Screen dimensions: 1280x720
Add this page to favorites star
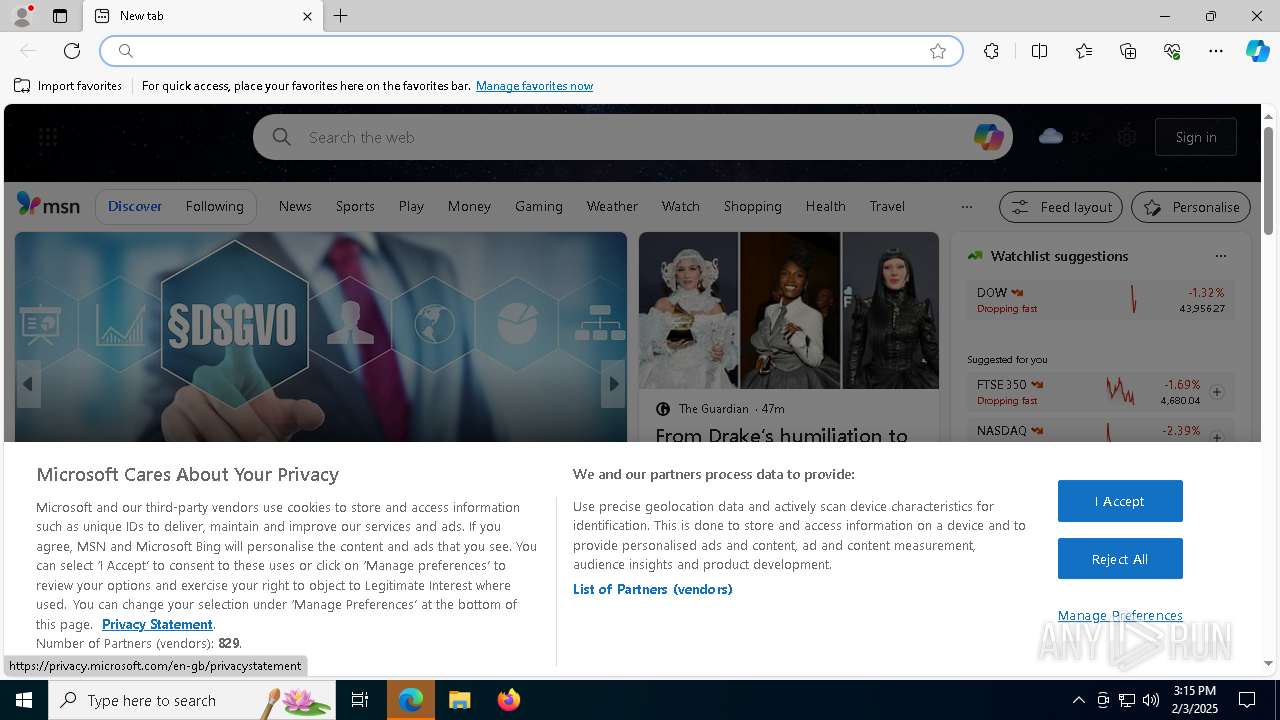point(938,51)
